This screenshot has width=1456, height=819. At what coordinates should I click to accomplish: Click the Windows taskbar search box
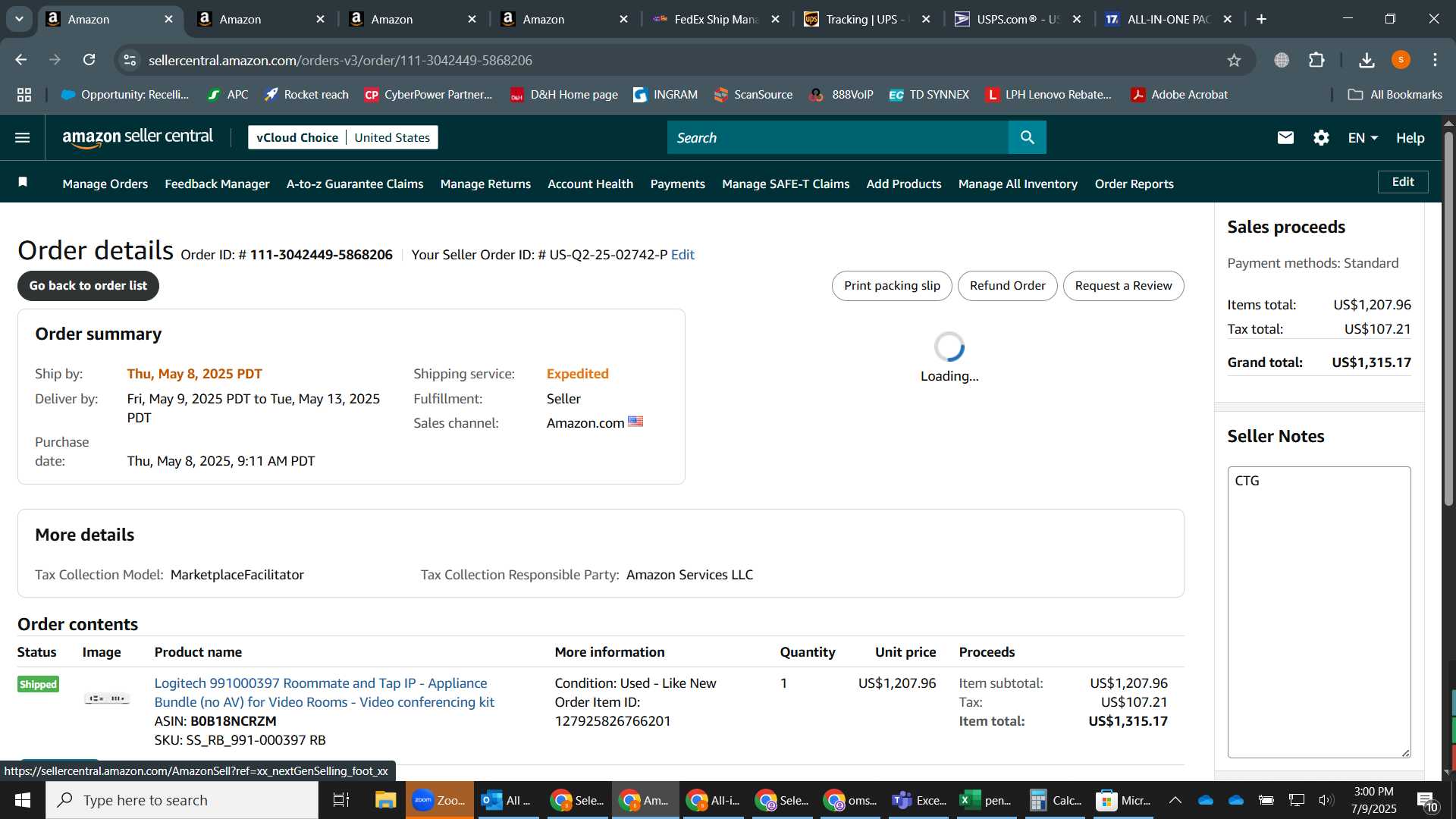click(x=182, y=800)
